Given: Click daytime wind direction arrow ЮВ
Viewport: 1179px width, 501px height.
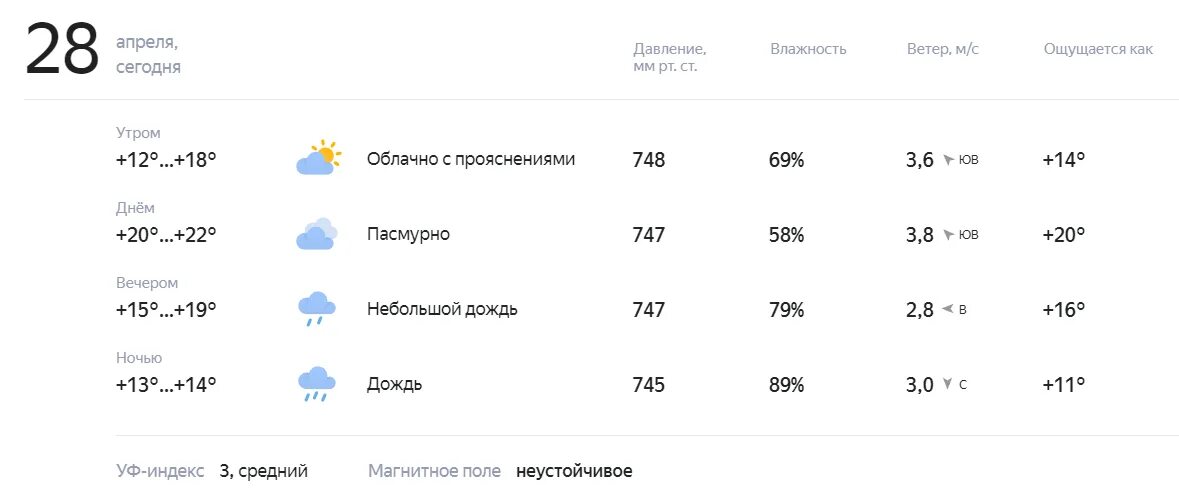Looking at the screenshot, I should (948, 235).
